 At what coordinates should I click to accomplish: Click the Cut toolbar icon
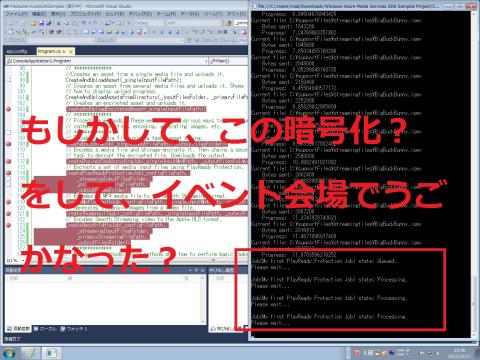click(x=59, y=23)
